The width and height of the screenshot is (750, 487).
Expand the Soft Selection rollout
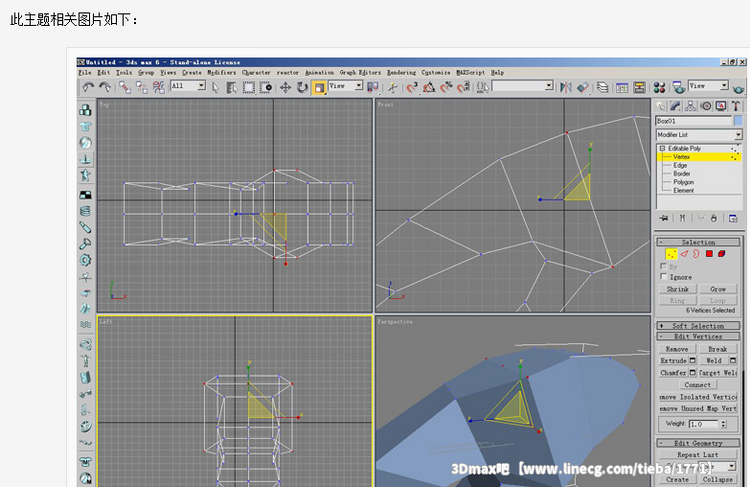(x=698, y=326)
